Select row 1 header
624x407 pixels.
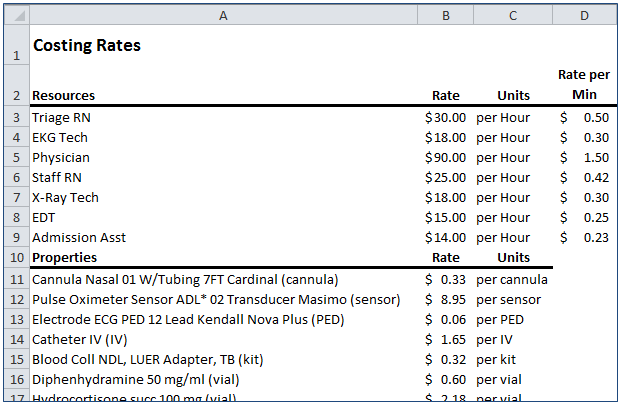pos(16,45)
